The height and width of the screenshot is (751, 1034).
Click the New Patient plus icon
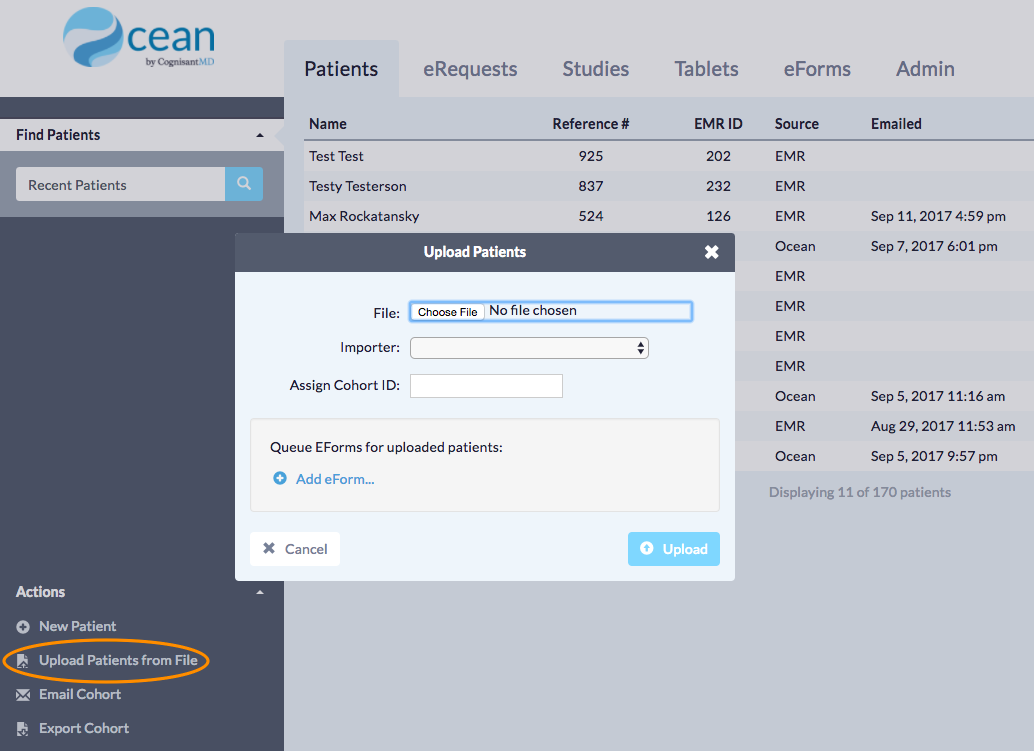23,627
